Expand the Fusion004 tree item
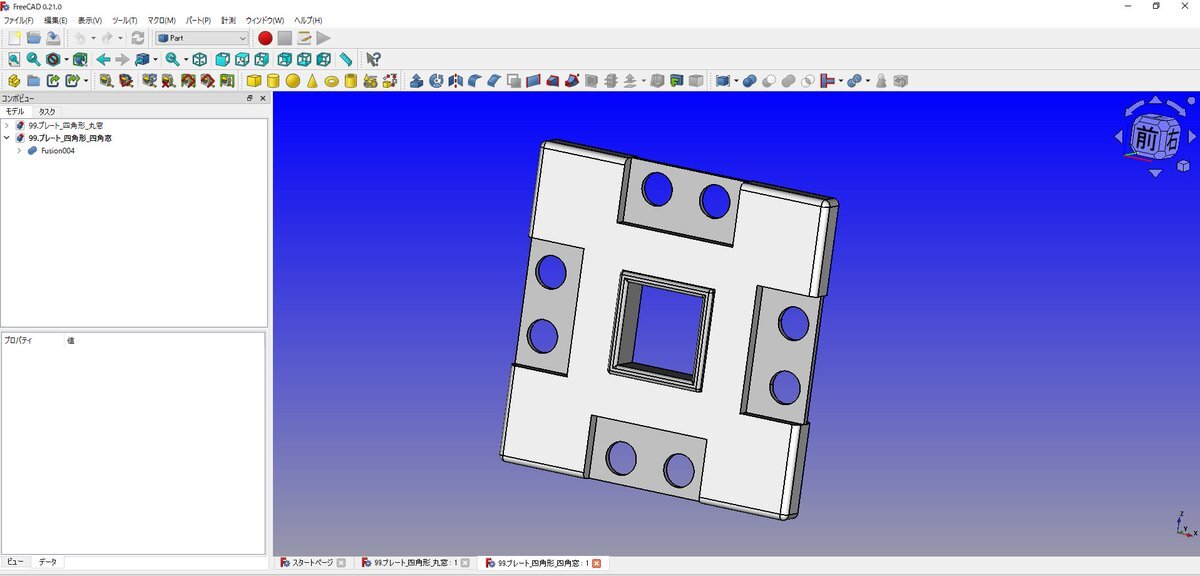Screen dimensions: 1200x576 (x=19, y=151)
